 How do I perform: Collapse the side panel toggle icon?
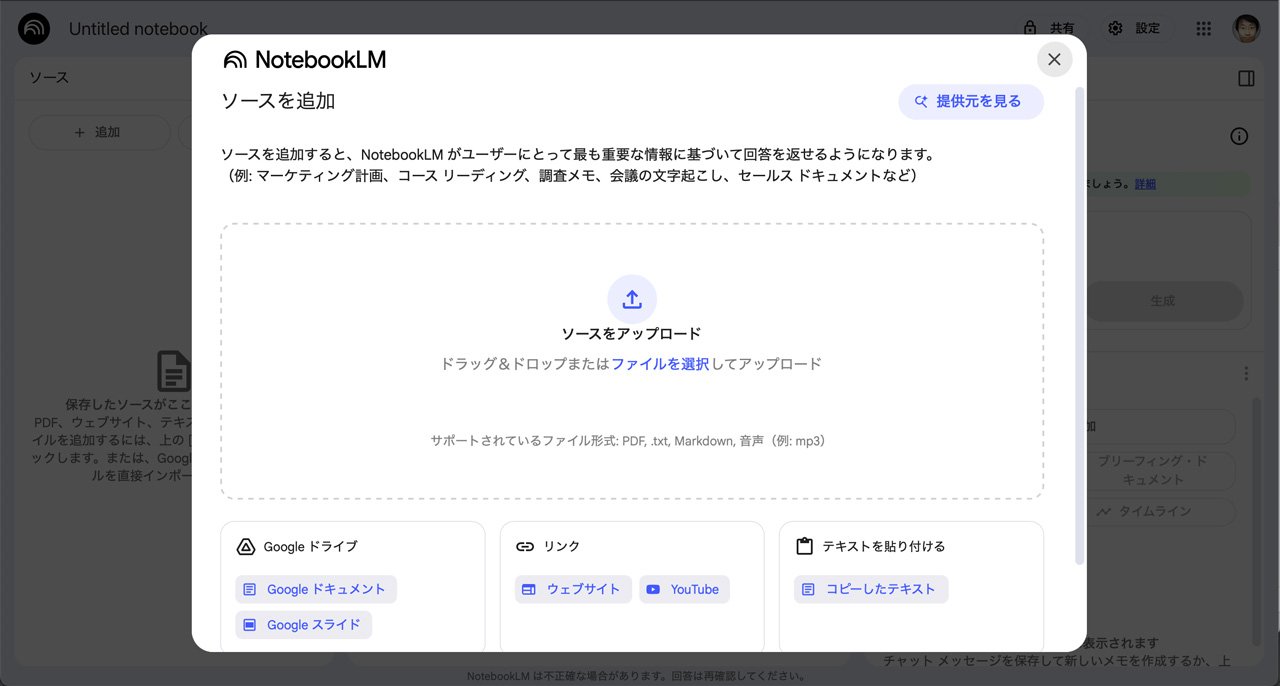1246,78
